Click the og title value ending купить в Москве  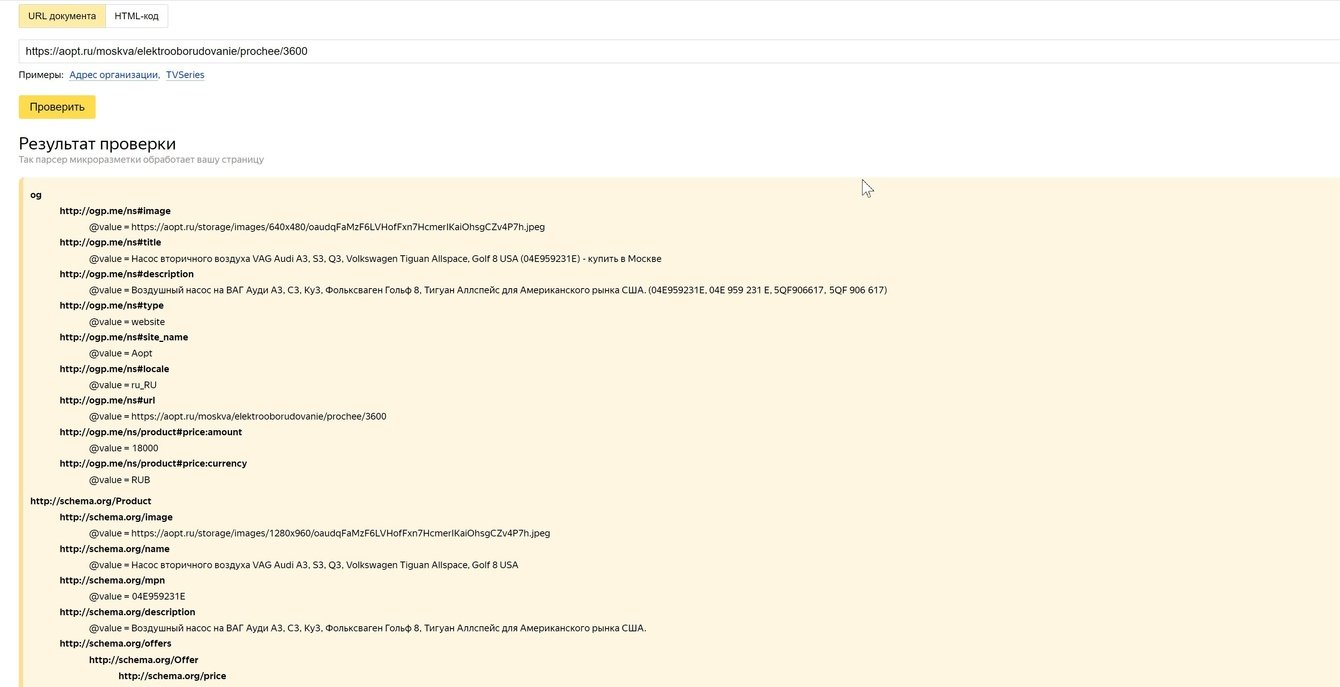[x=375, y=258]
